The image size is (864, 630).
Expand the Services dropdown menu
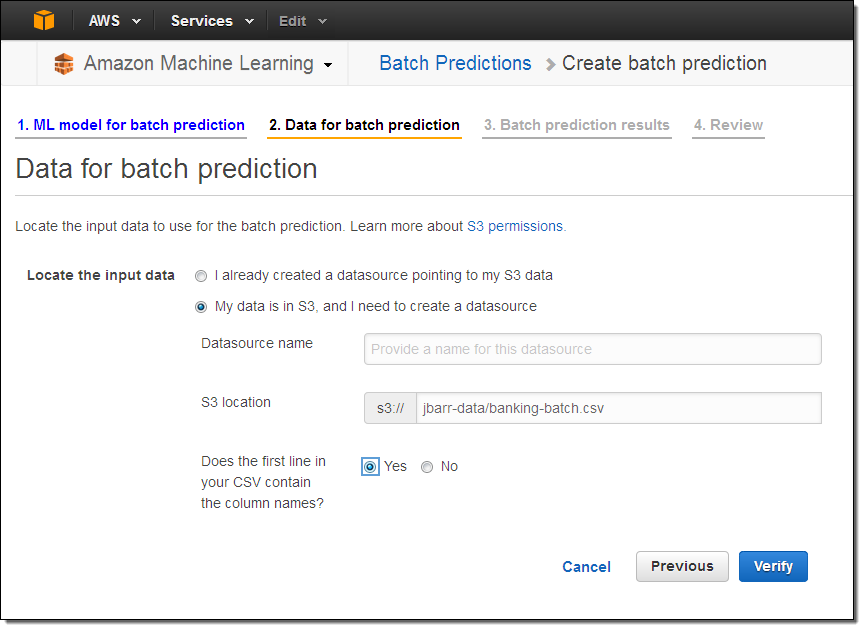tap(212, 21)
